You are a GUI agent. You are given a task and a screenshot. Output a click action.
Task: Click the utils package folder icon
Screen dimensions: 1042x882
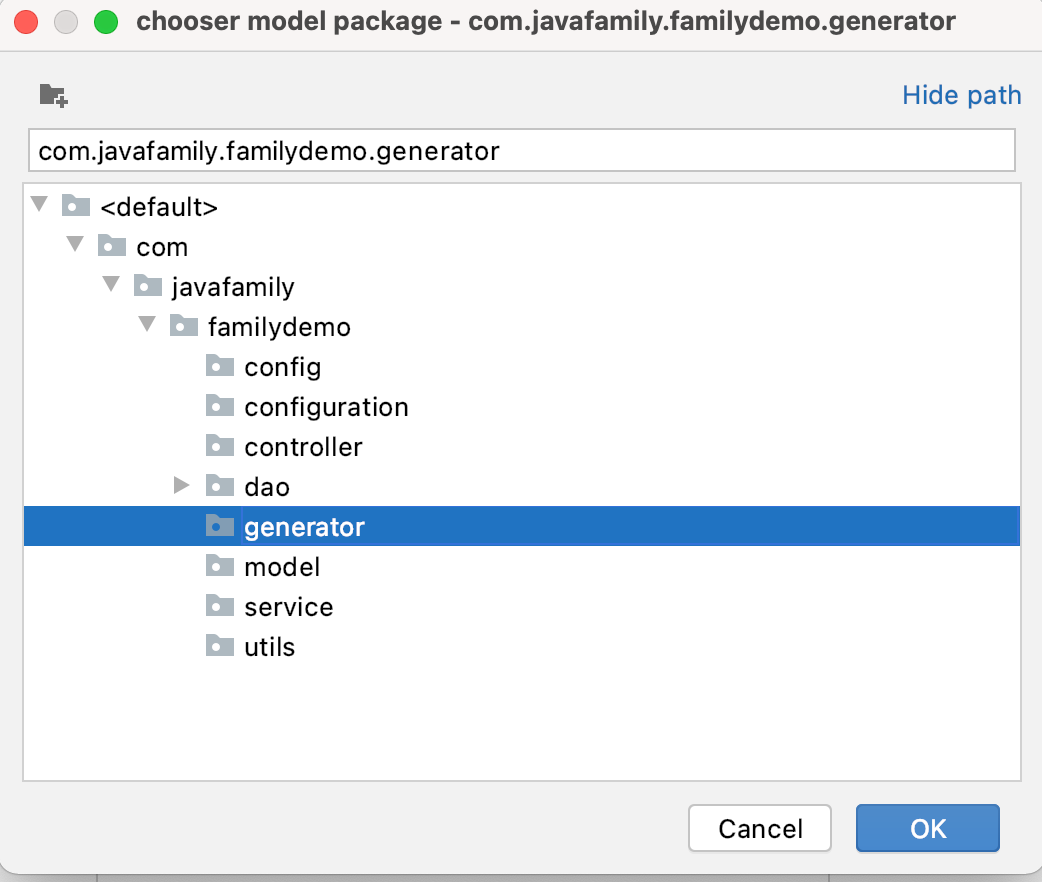point(219,646)
